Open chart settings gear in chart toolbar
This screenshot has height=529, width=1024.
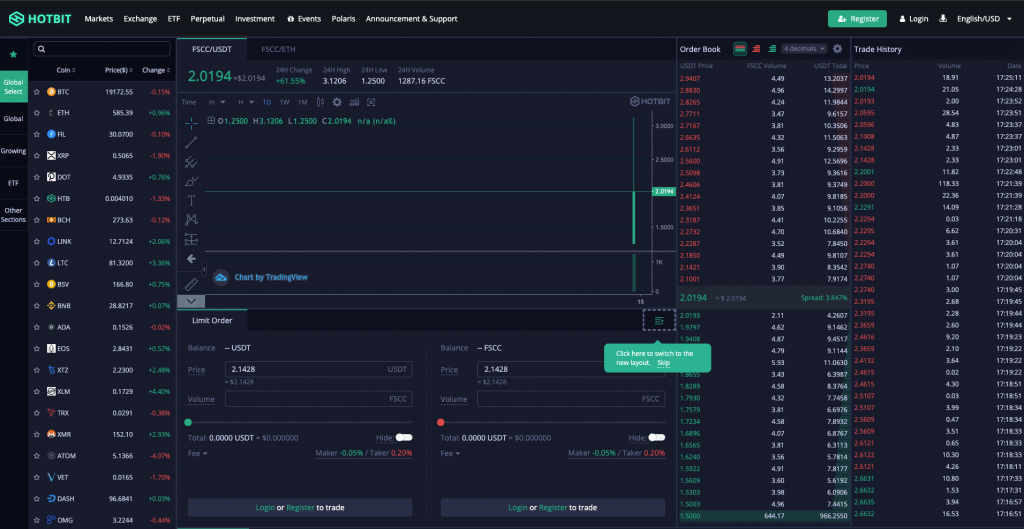[x=337, y=102]
